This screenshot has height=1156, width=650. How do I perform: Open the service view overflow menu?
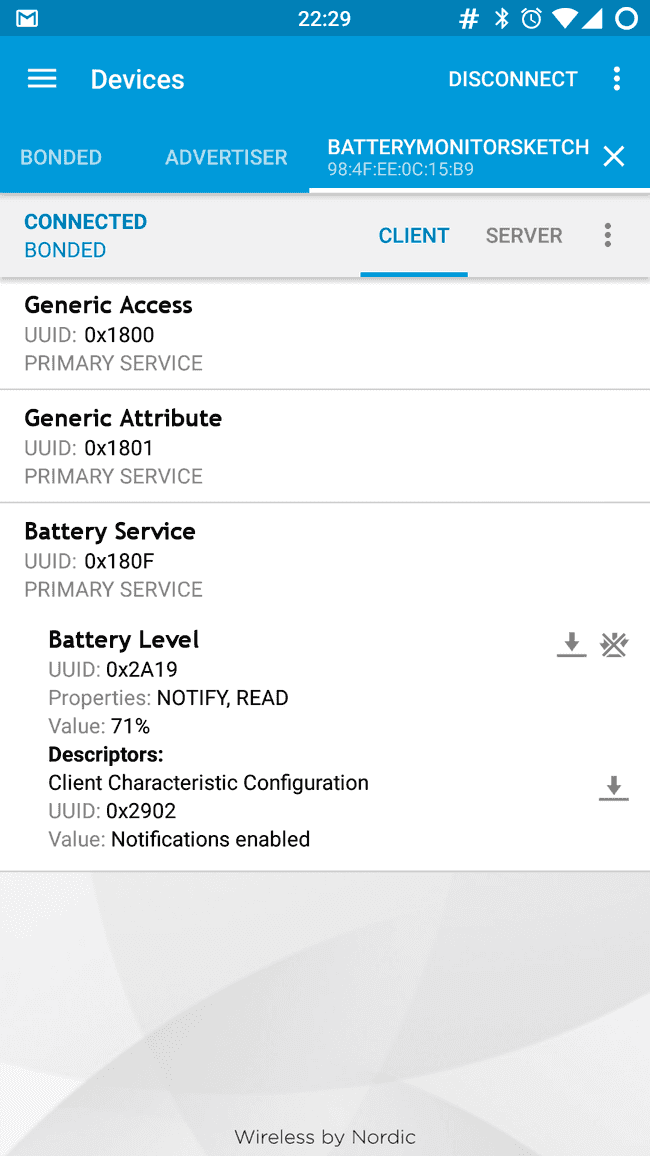[607, 235]
